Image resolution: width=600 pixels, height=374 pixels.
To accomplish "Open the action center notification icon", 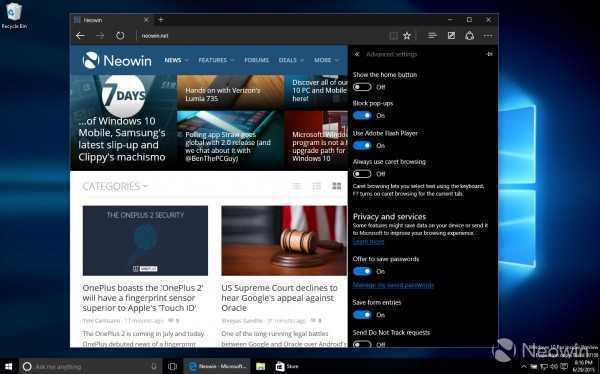I will pos(564,367).
